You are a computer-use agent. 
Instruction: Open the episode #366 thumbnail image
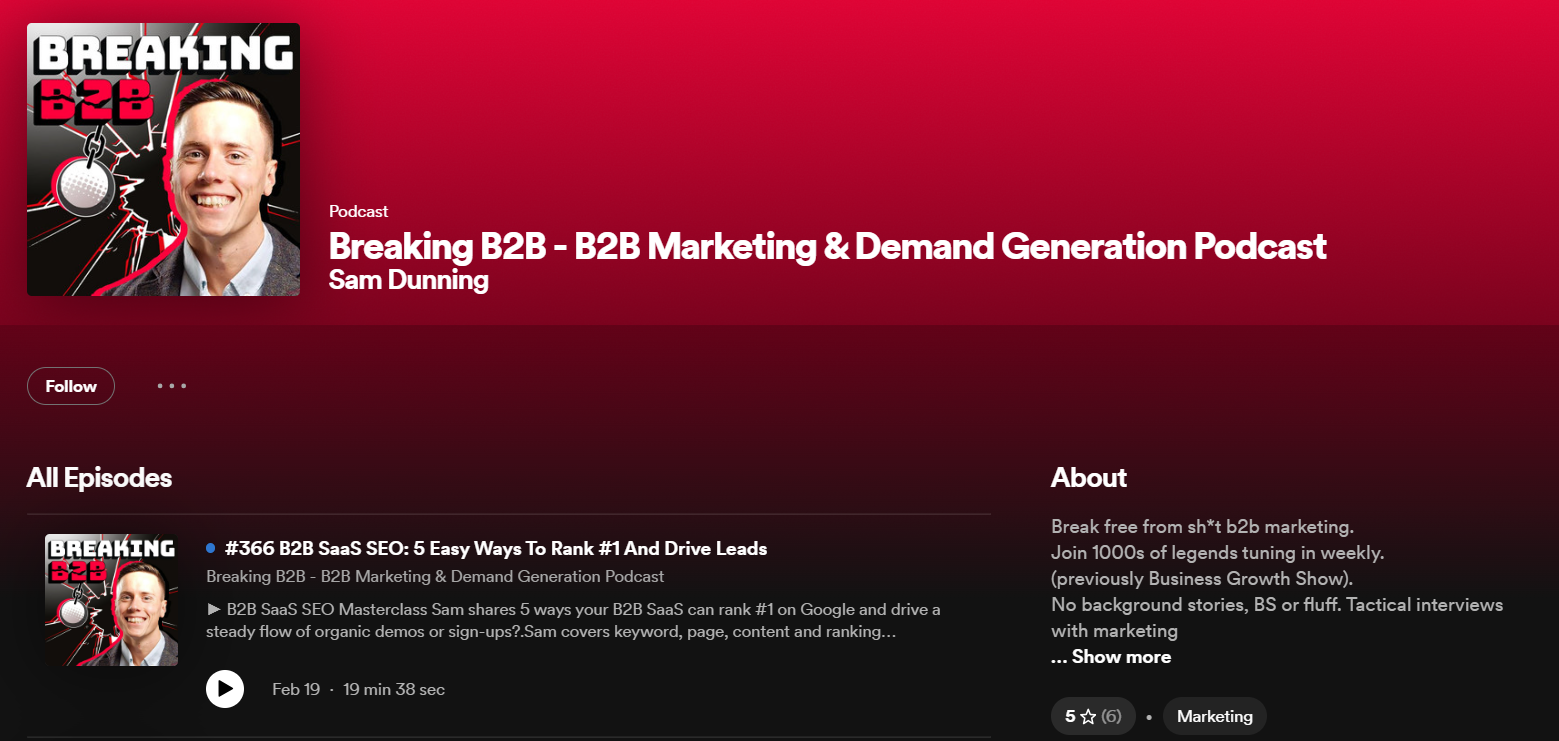(x=112, y=600)
